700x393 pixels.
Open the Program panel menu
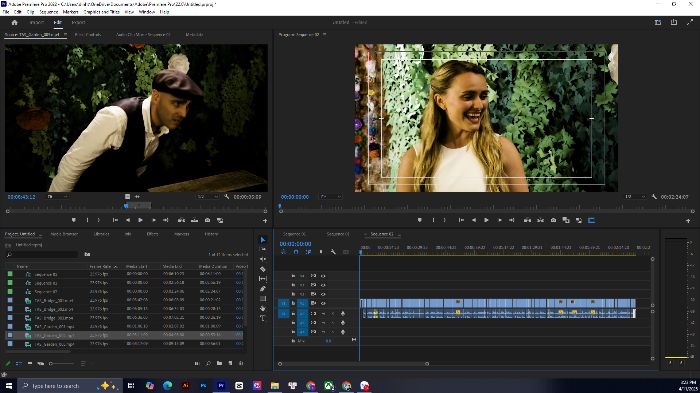click(x=325, y=34)
